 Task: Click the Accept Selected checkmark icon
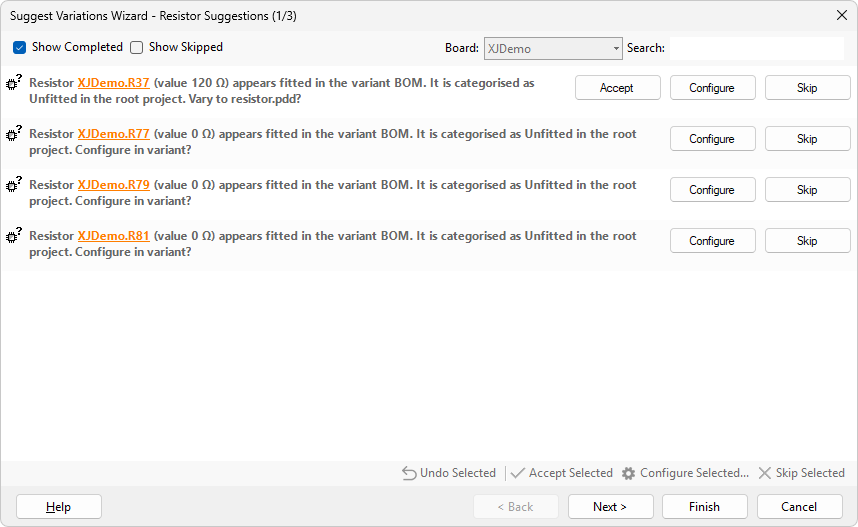pyautogui.click(x=518, y=473)
